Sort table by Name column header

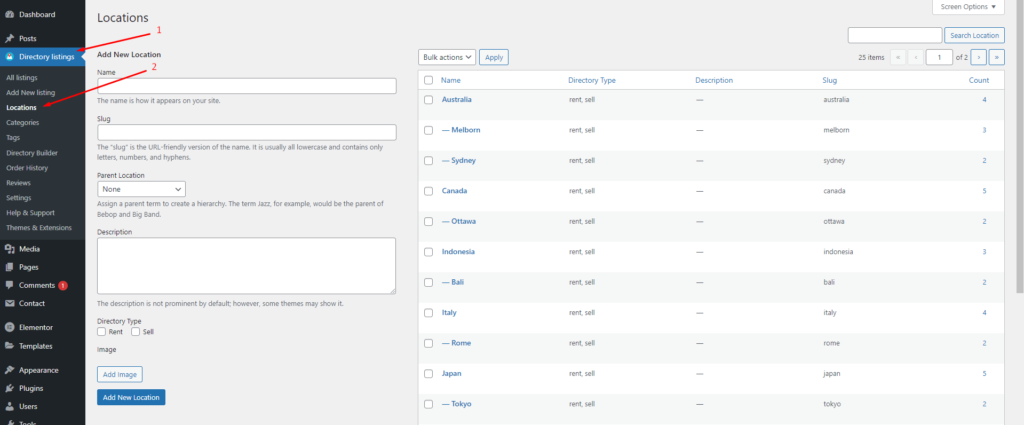tap(451, 80)
